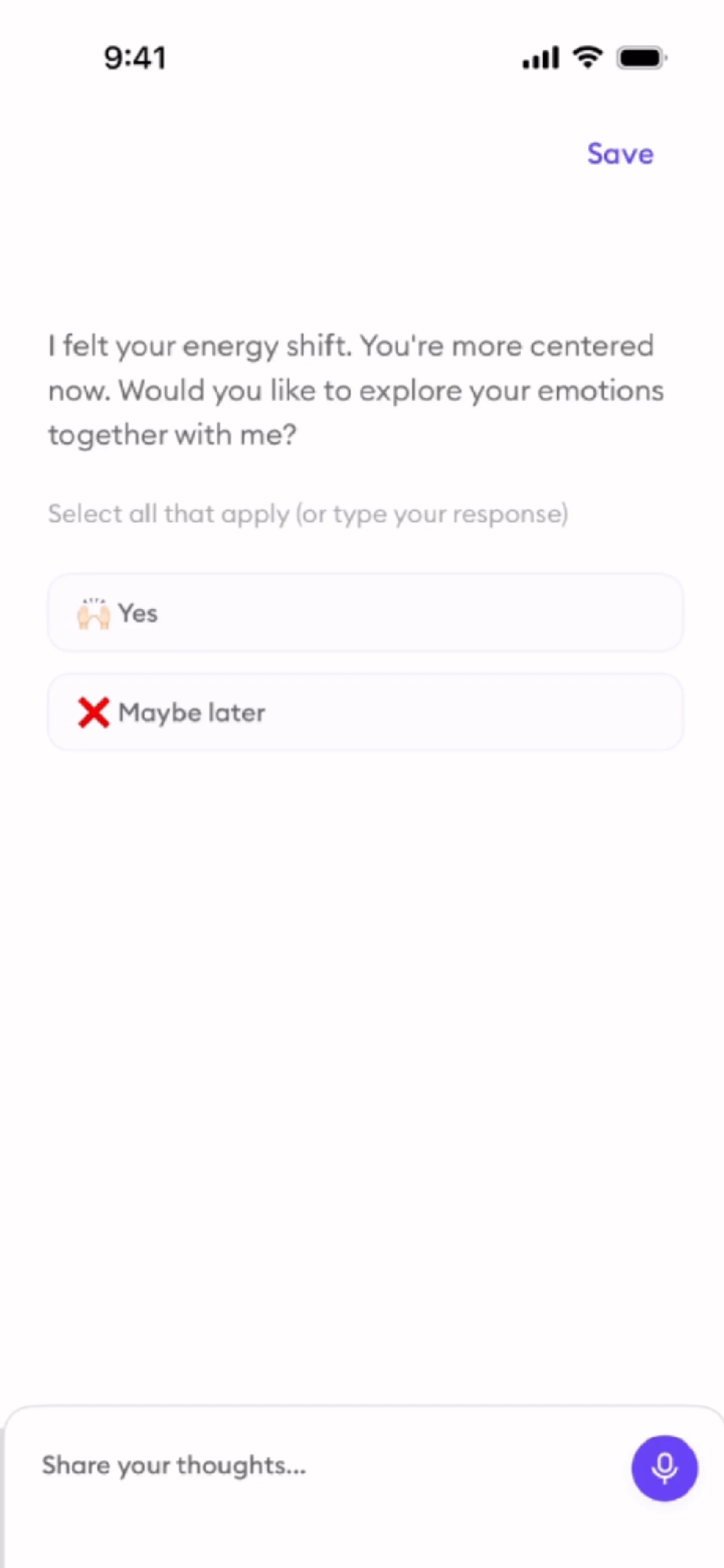Save the response using Save
Image resolution: width=724 pixels, height=1568 pixels.
620,153
